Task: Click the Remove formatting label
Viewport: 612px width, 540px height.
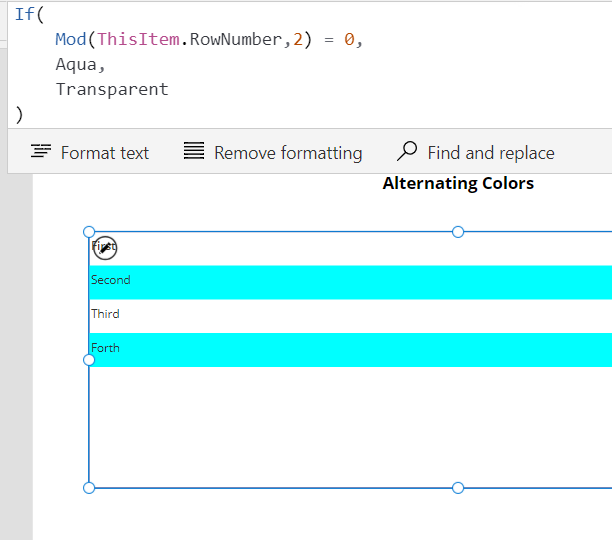Action: pyautogui.click(x=288, y=153)
